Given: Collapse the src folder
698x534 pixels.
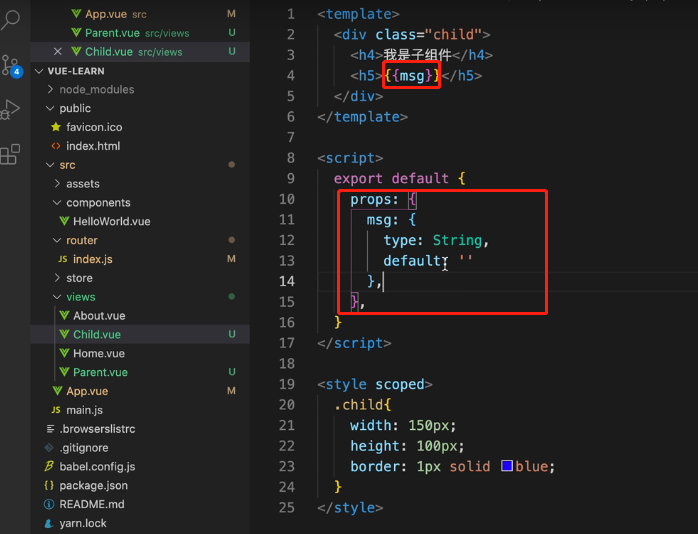Looking at the screenshot, I should coord(50,165).
